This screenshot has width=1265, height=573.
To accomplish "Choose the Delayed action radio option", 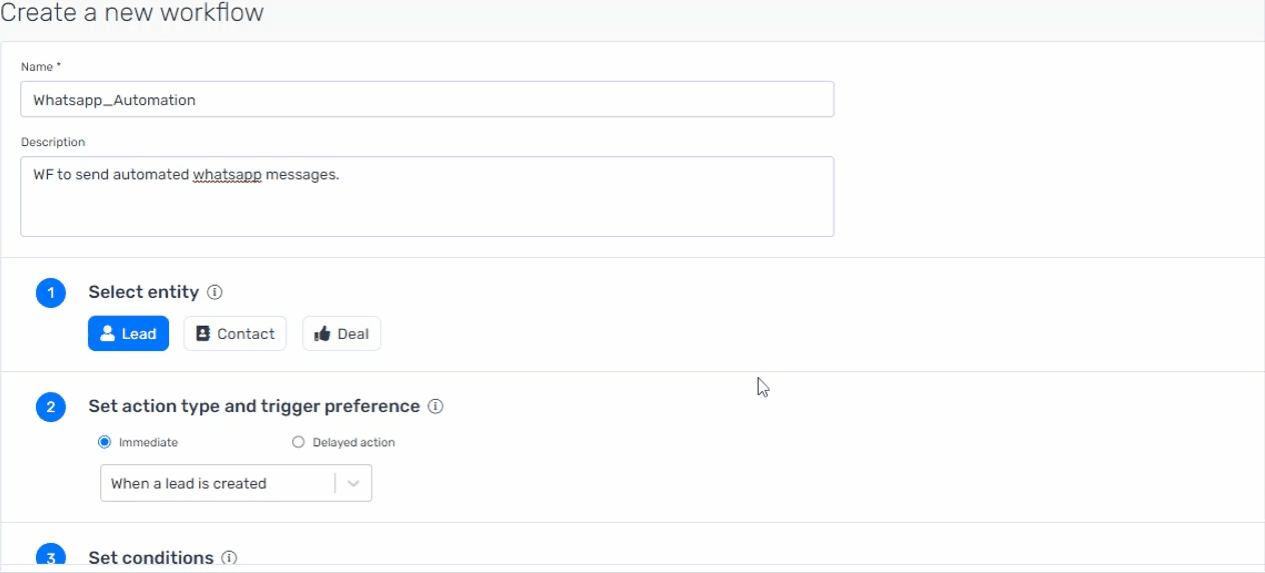I will 298,442.
